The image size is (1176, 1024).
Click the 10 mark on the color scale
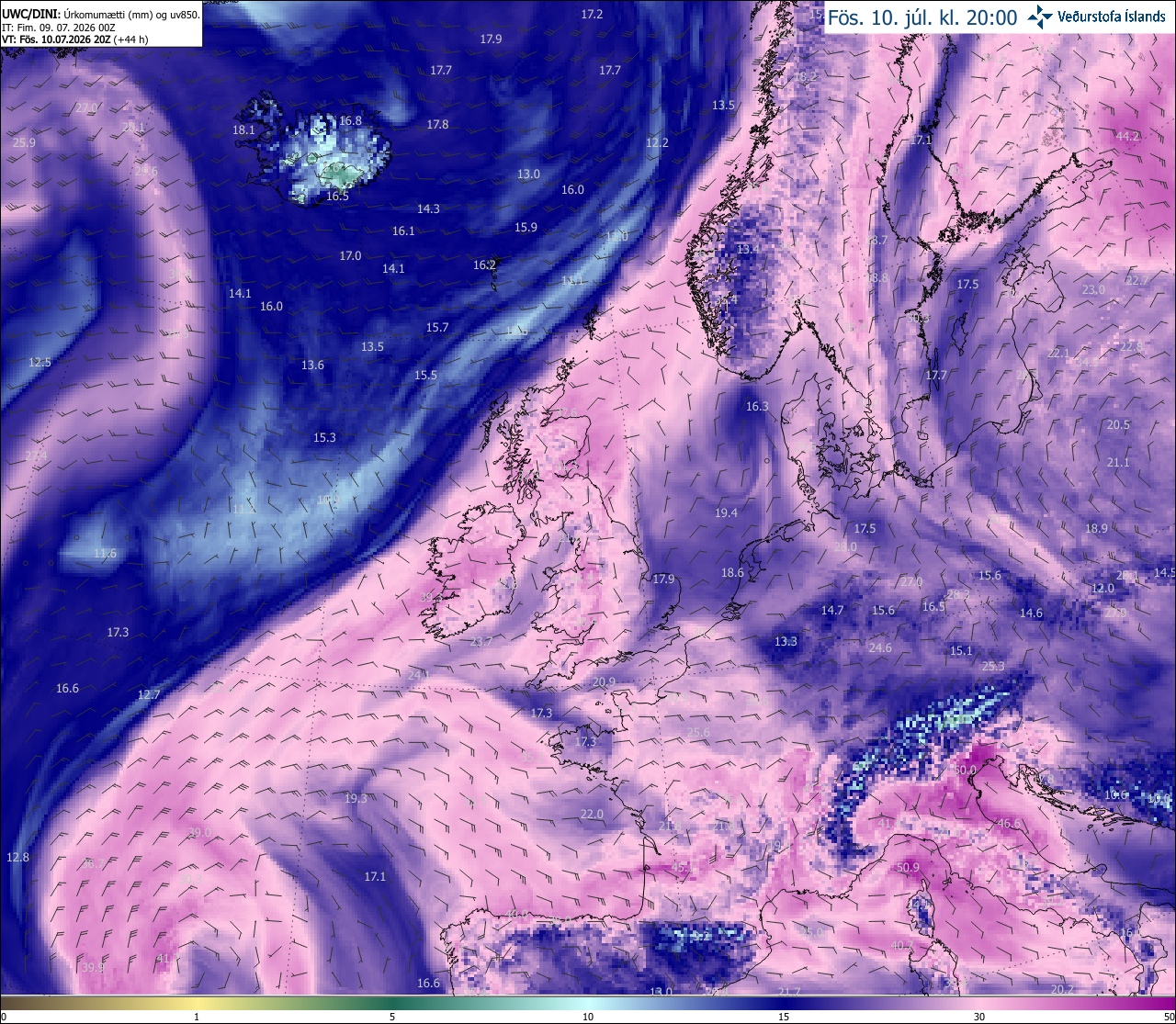(588, 1017)
